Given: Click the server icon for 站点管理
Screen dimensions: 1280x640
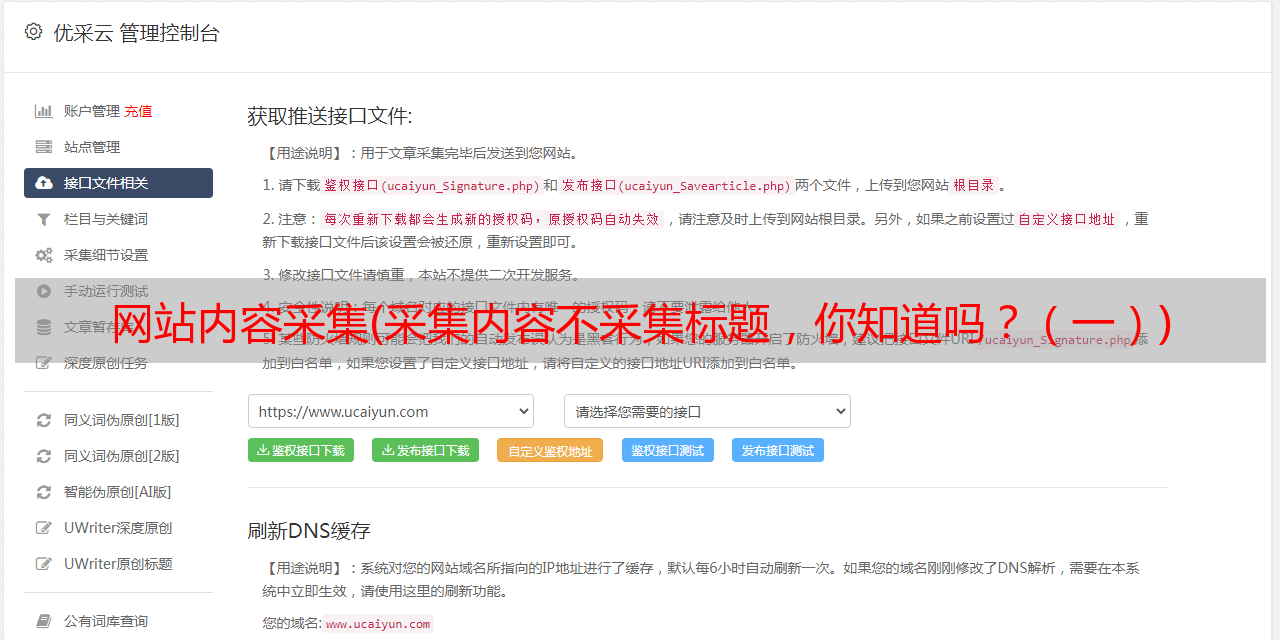Looking at the screenshot, I should (44, 147).
